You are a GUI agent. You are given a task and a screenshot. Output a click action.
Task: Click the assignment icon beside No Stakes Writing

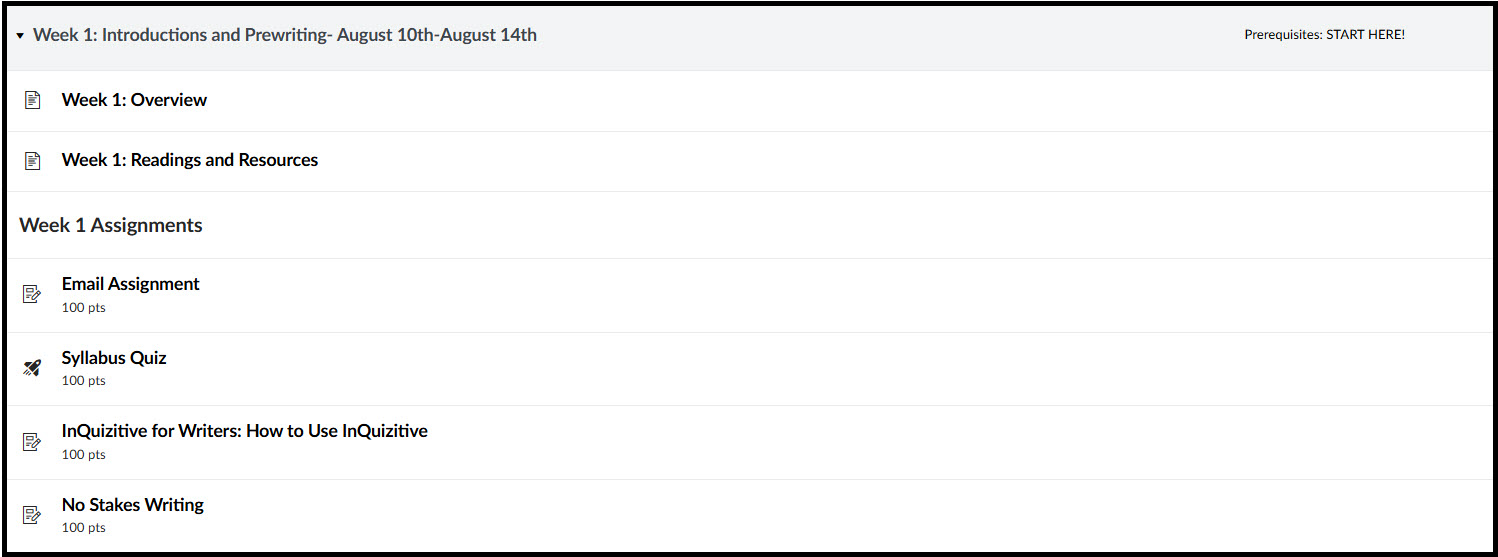[x=32, y=515]
